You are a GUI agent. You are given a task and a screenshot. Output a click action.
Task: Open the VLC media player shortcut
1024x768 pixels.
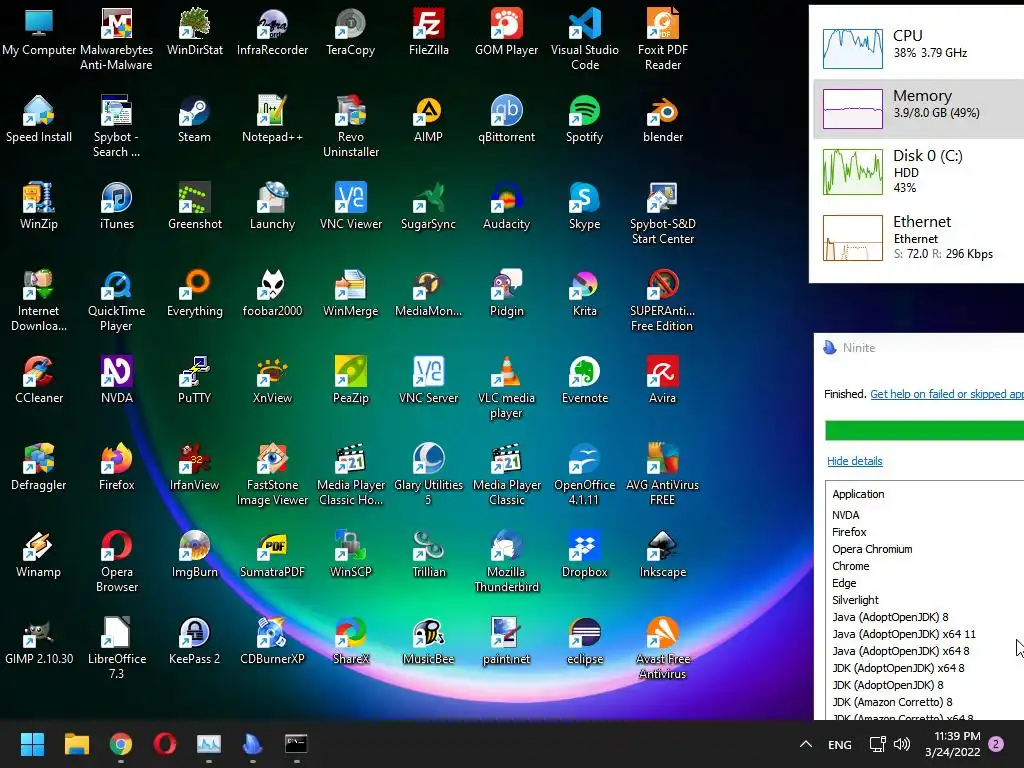[x=506, y=388]
